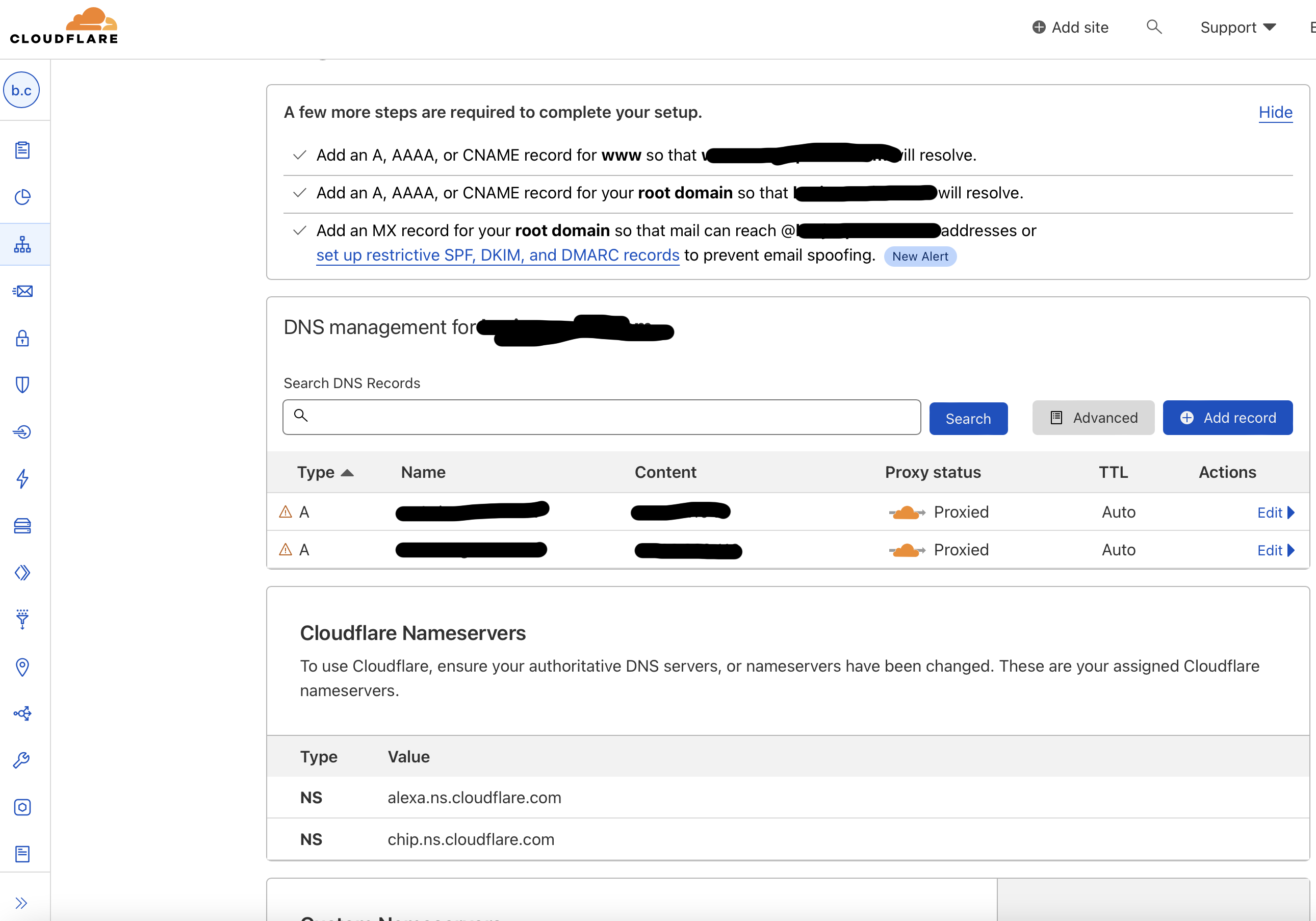Open the Workers diamond-brackets icon

[x=22, y=573]
